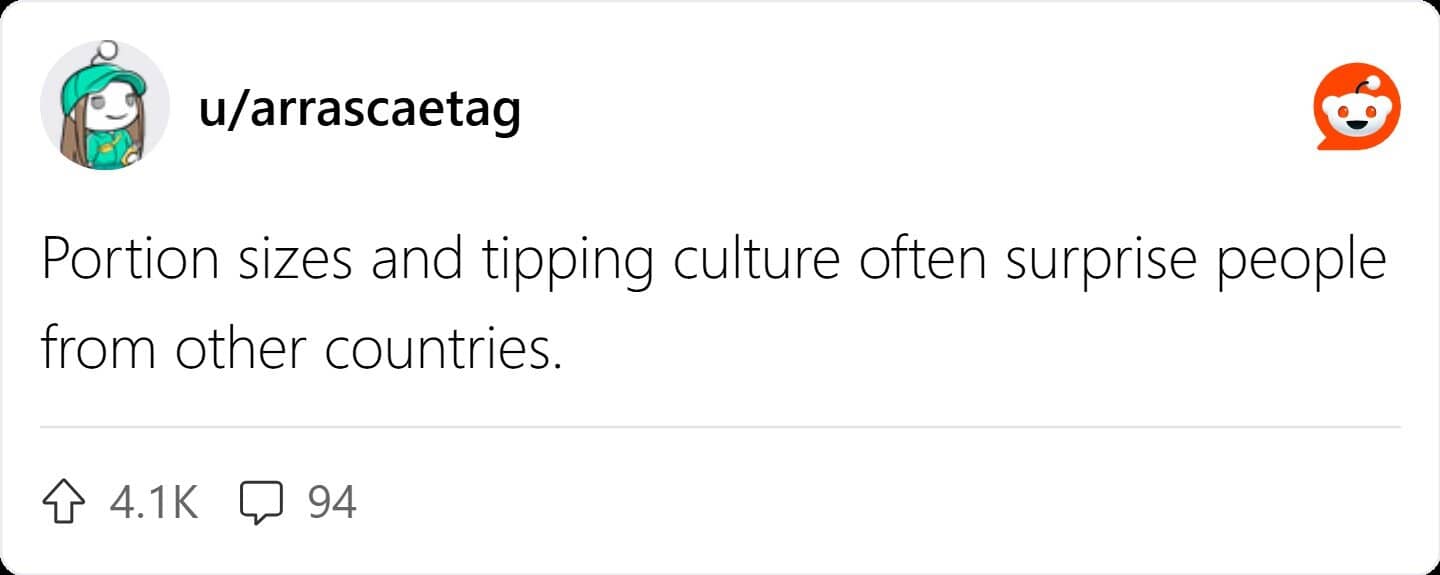Click the orange Reddit logo
This screenshot has width=1440, height=575.
point(1357,107)
